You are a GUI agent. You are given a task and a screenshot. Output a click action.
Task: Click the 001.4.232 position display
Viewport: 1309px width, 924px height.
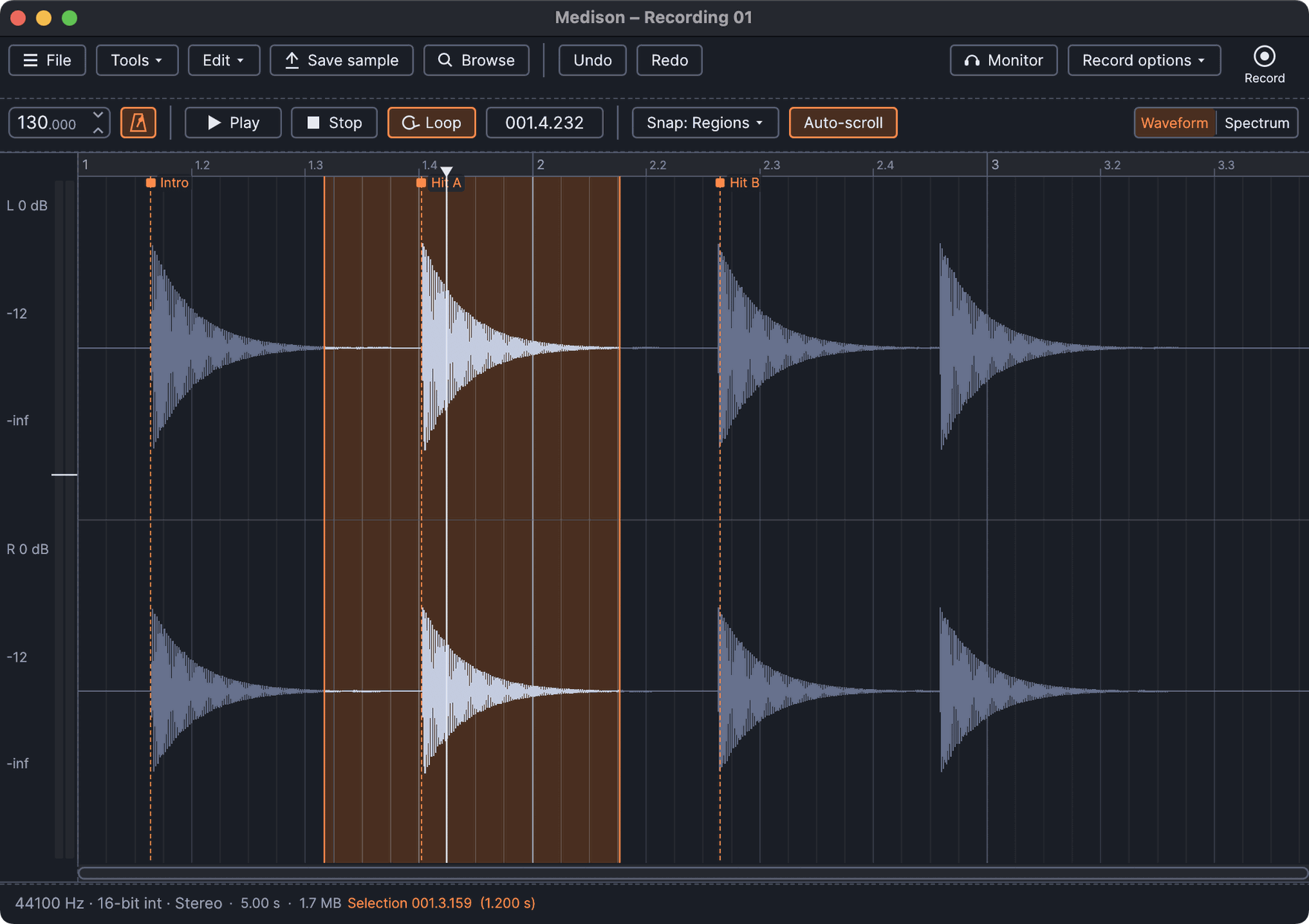(544, 123)
